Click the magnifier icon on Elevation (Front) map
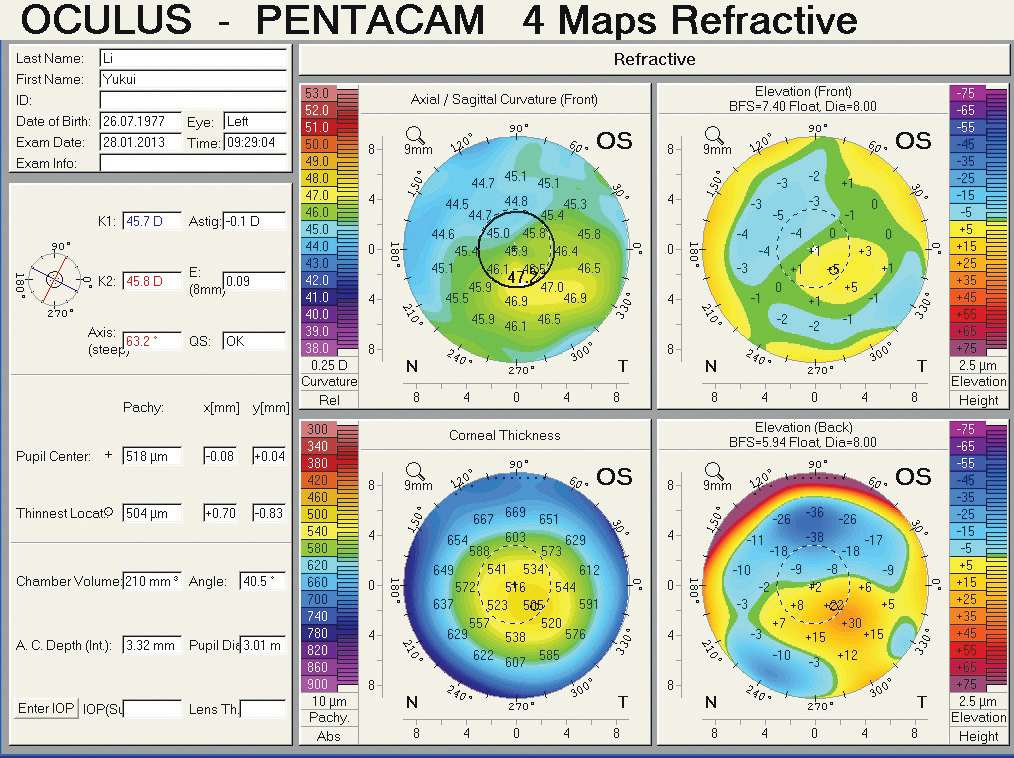The width and height of the screenshot is (1014, 758). pyautogui.click(x=713, y=135)
